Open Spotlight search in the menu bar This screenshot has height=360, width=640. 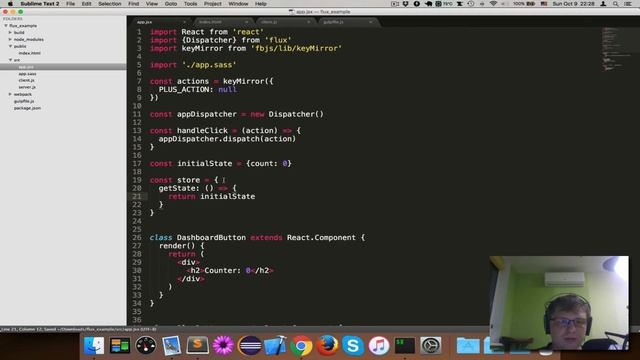[616, 4]
